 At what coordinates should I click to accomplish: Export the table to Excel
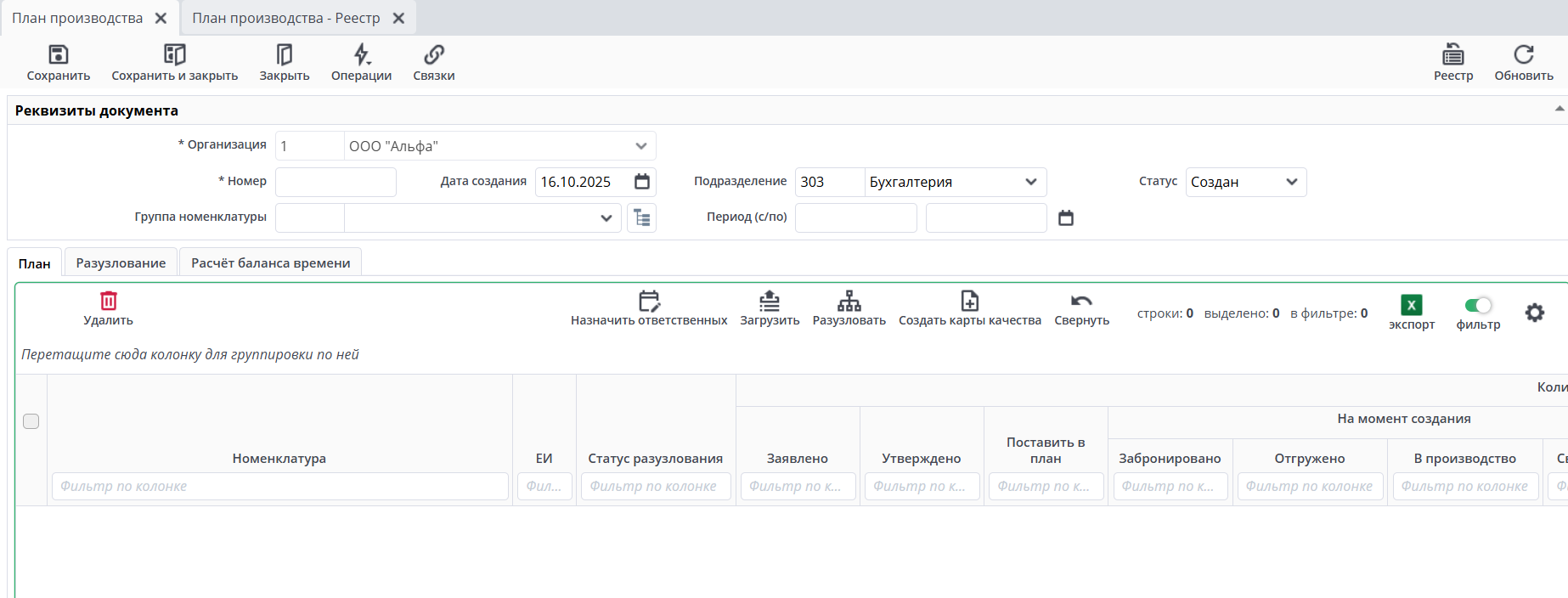[1411, 306]
